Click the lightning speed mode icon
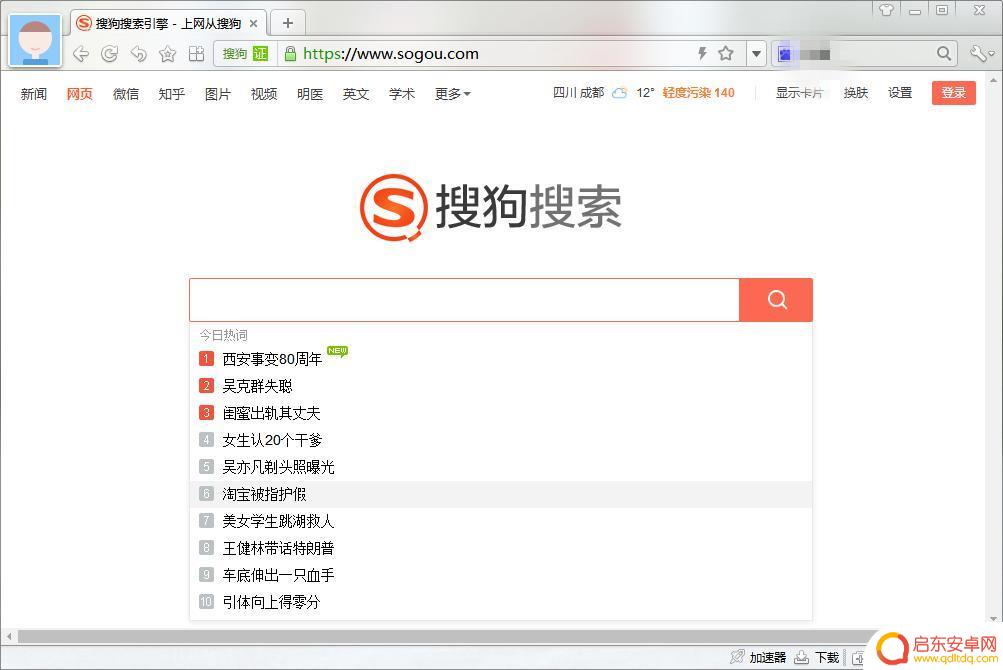Viewport: 1003px width, 670px height. [702, 54]
